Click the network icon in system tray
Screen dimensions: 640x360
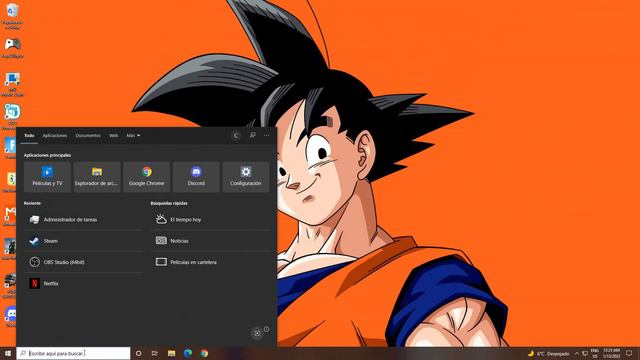(585, 353)
